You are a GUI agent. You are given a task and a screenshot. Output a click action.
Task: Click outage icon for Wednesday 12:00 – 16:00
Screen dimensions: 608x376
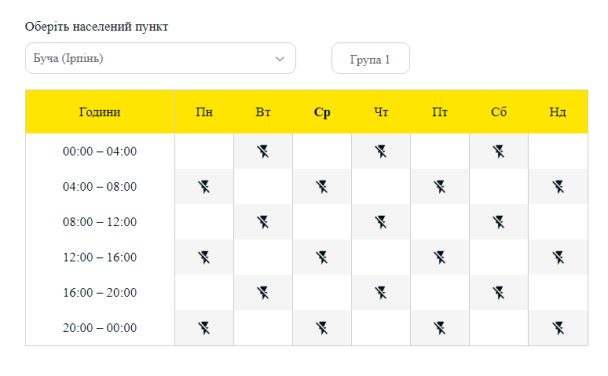click(322, 257)
